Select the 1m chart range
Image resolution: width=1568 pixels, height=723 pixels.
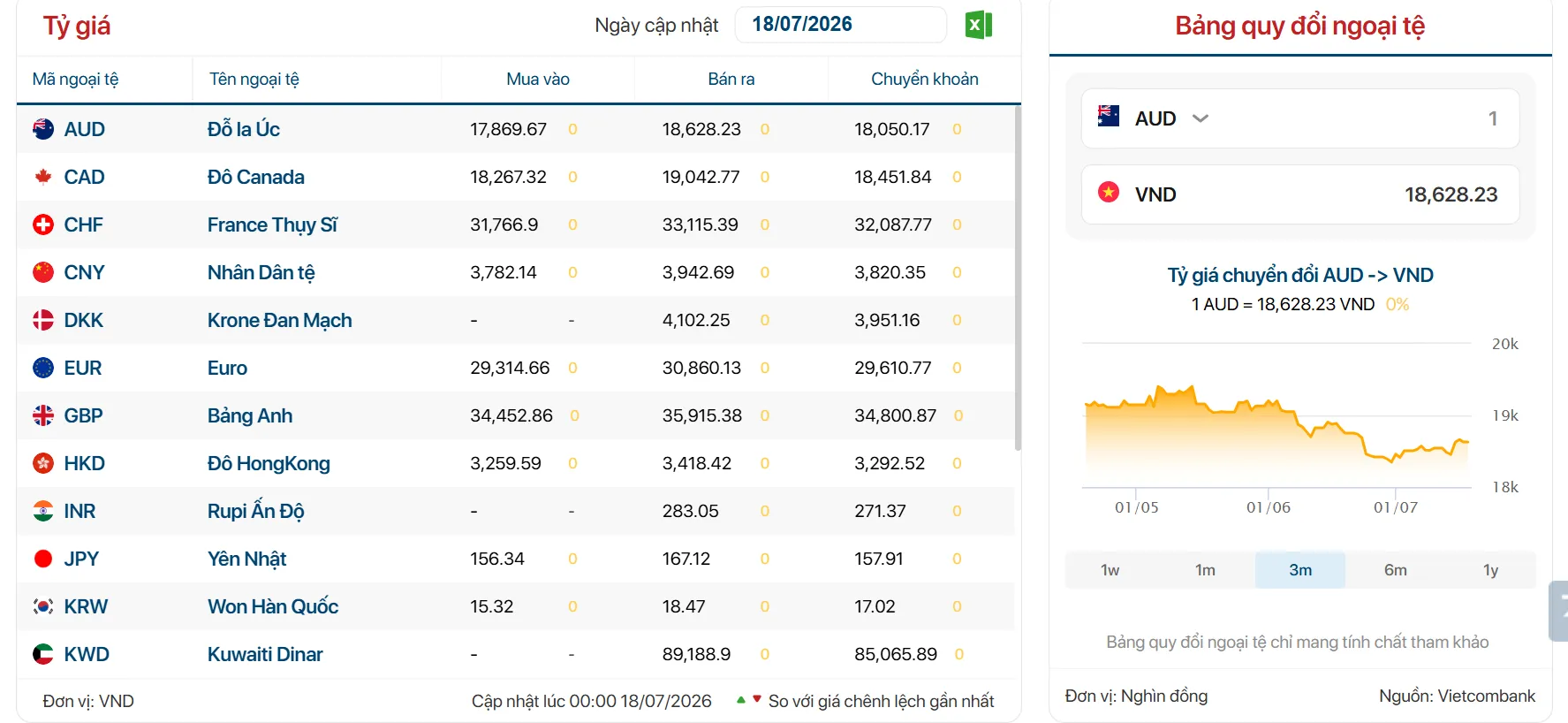coord(1205,570)
